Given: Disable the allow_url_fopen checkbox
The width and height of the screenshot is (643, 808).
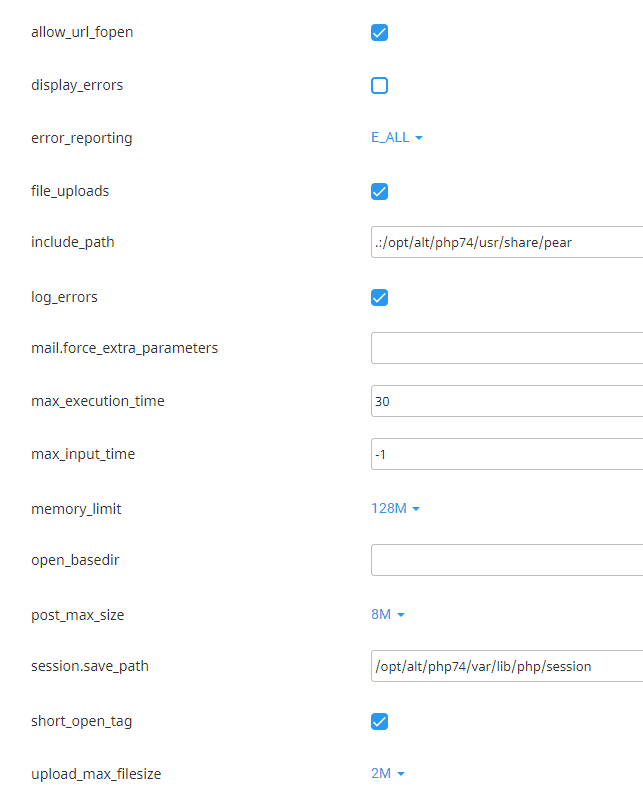Looking at the screenshot, I should [379, 32].
